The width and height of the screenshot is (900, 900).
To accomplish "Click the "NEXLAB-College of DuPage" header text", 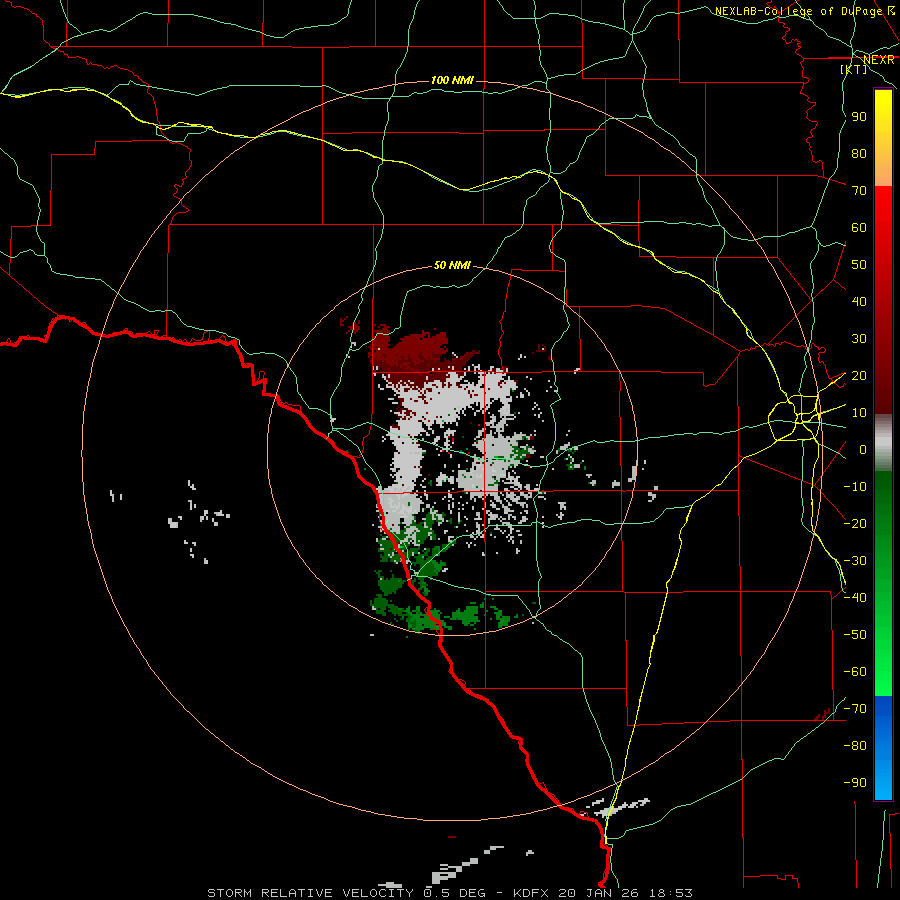I will 799,11.
